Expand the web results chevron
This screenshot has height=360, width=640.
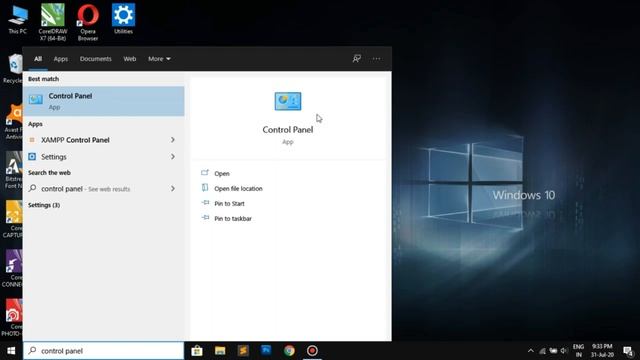(x=173, y=189)
